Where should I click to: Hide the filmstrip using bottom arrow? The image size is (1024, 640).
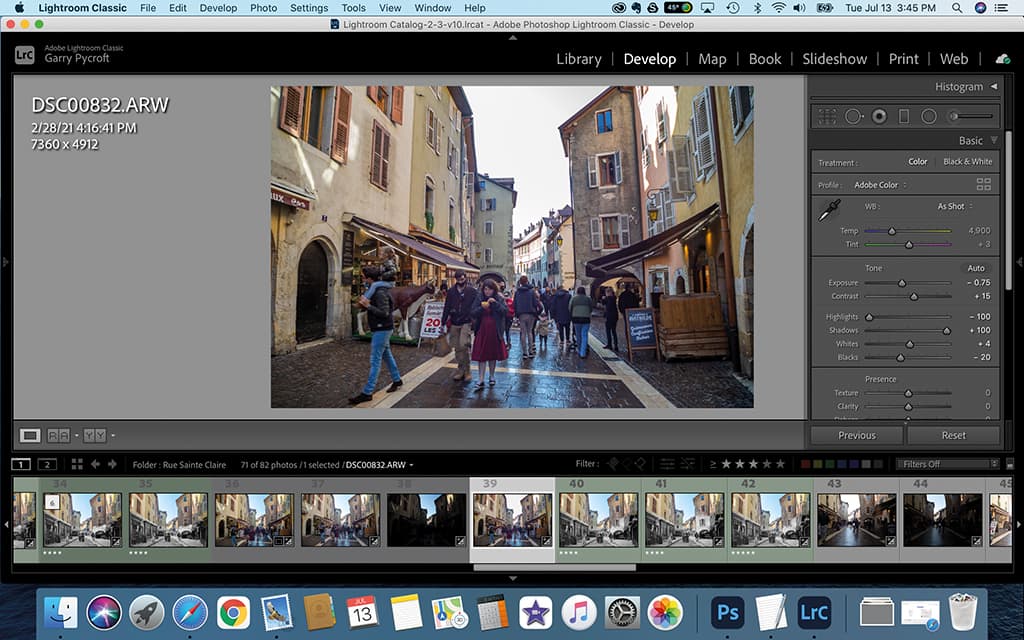pyautogui.click(x=513, y=578)
